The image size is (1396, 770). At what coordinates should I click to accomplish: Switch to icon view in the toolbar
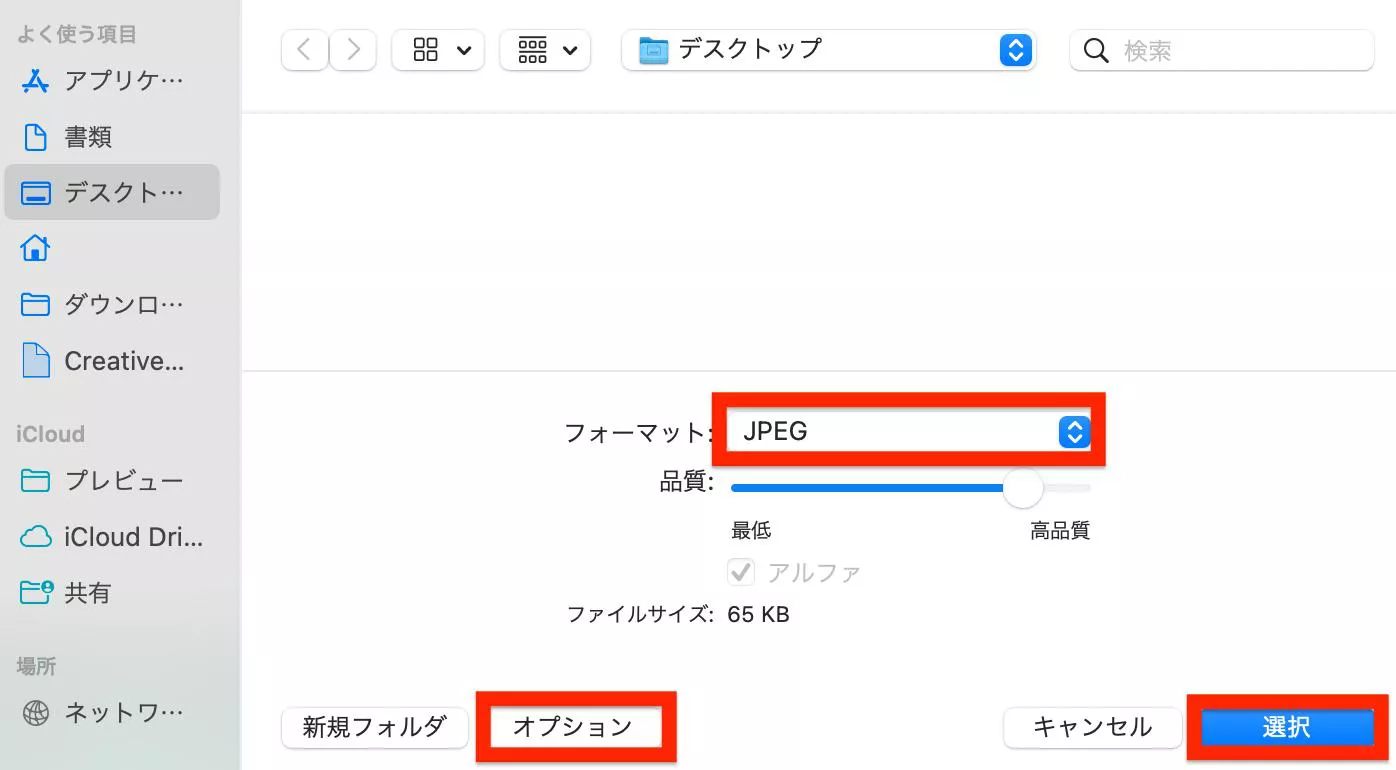[437, 49]
